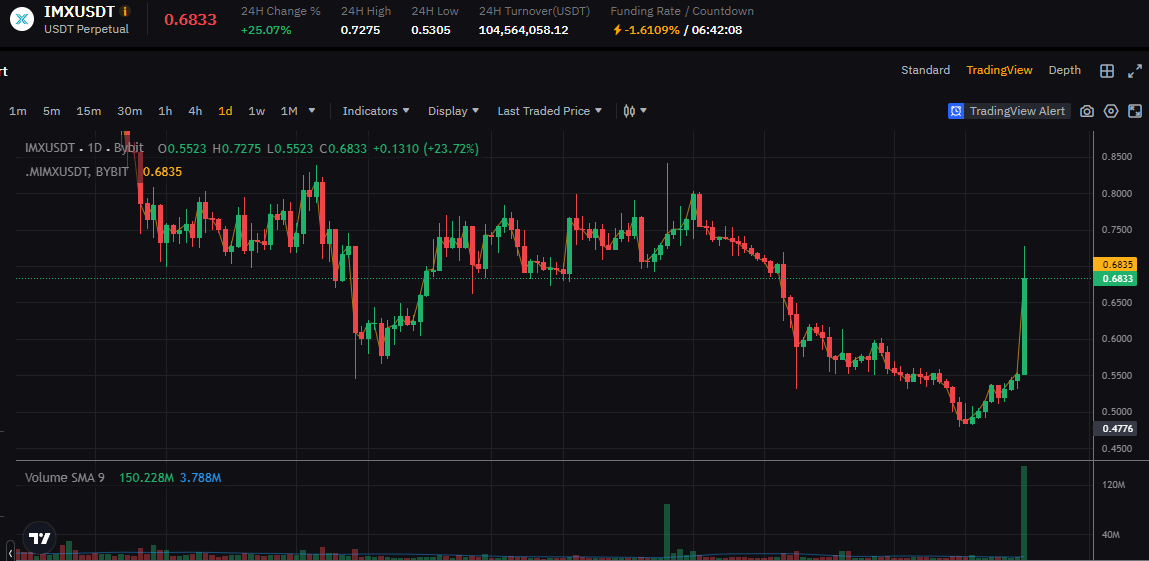Click the 120M volume scale label
The height and width of the screenshot is (561, 1149).
1113,485
